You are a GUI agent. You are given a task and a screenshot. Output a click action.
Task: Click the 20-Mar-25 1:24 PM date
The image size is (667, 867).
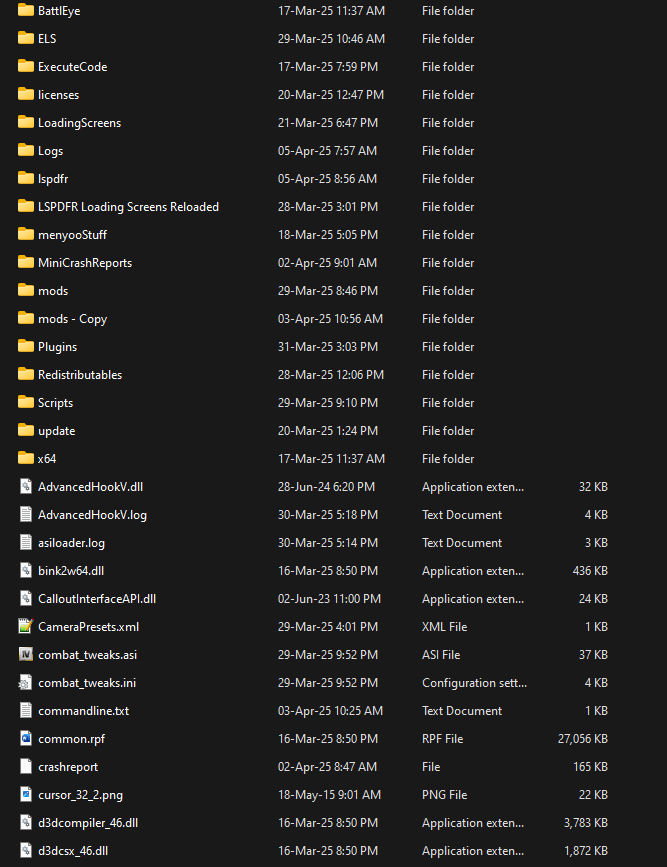click(328, 431)
